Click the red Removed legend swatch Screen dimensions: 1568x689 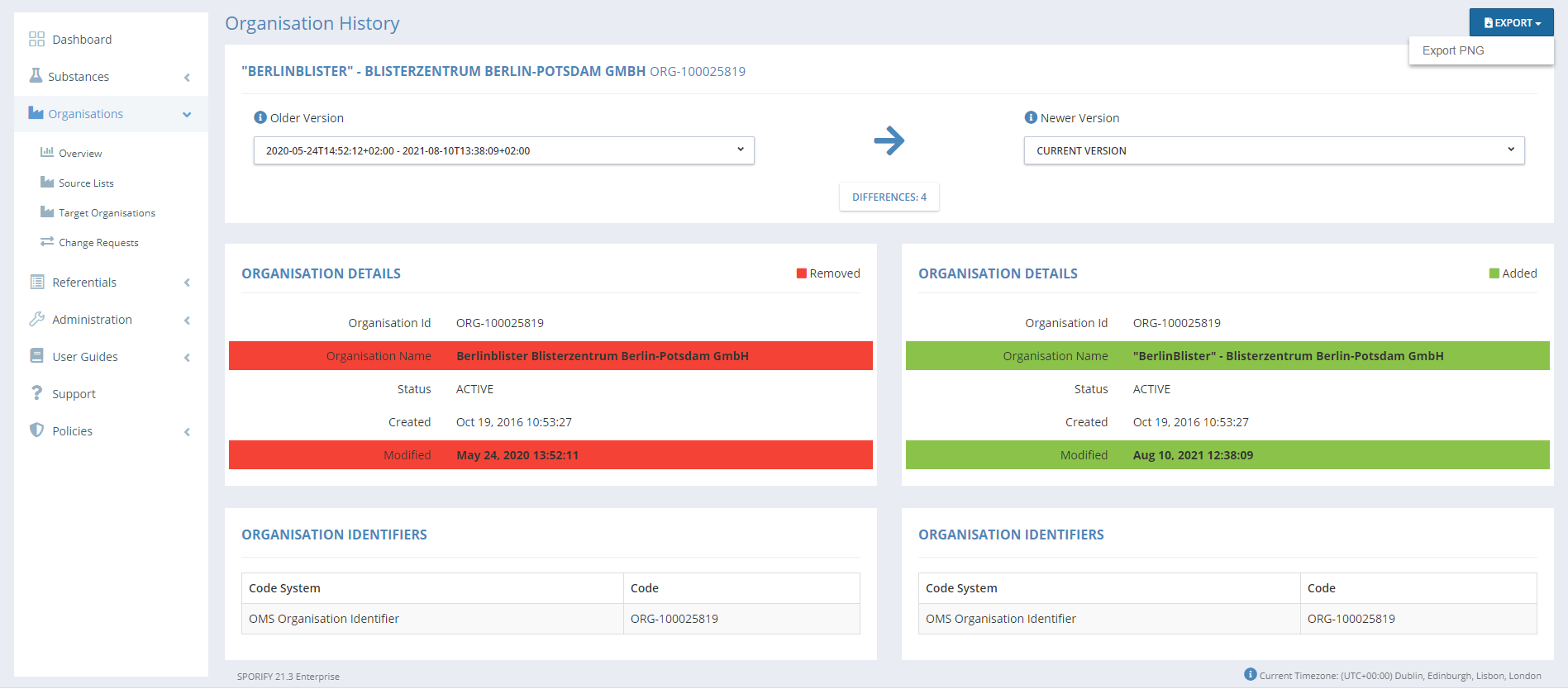click(x=801, y=273)
